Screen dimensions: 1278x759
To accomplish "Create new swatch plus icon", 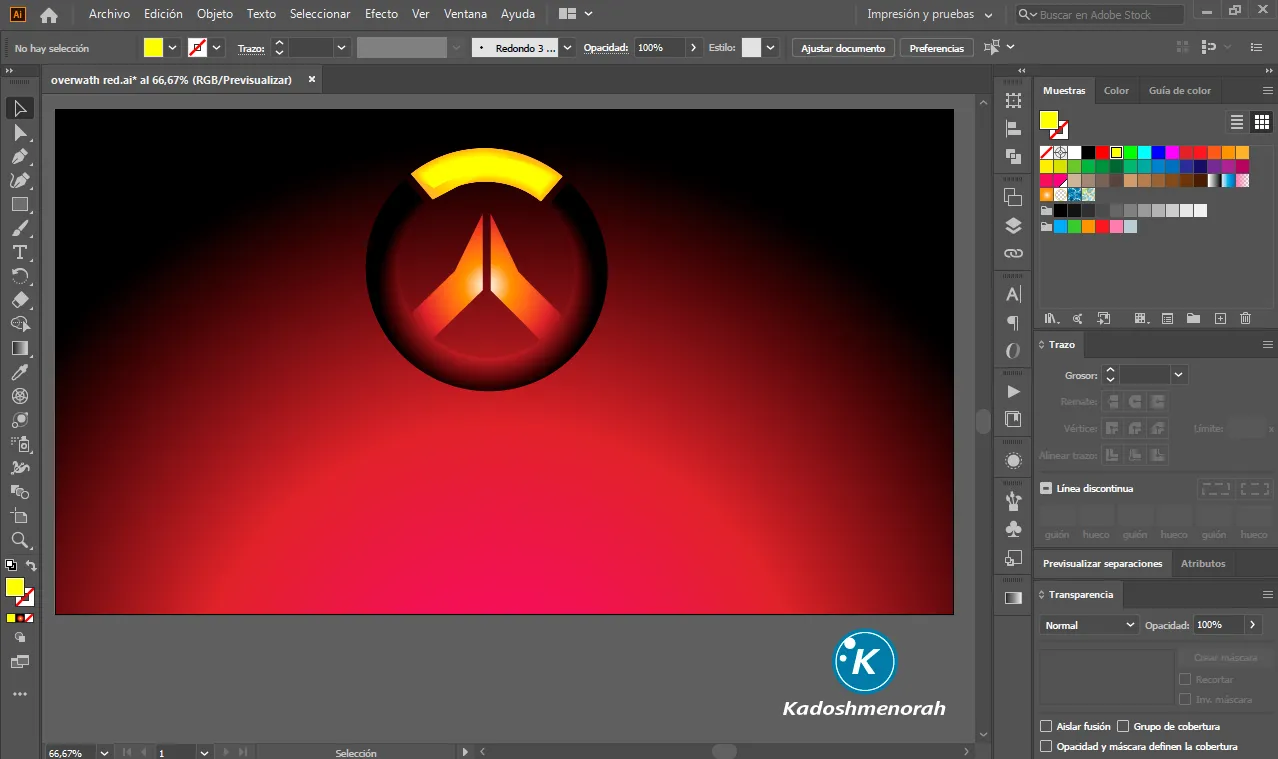I will [1220, 318].
